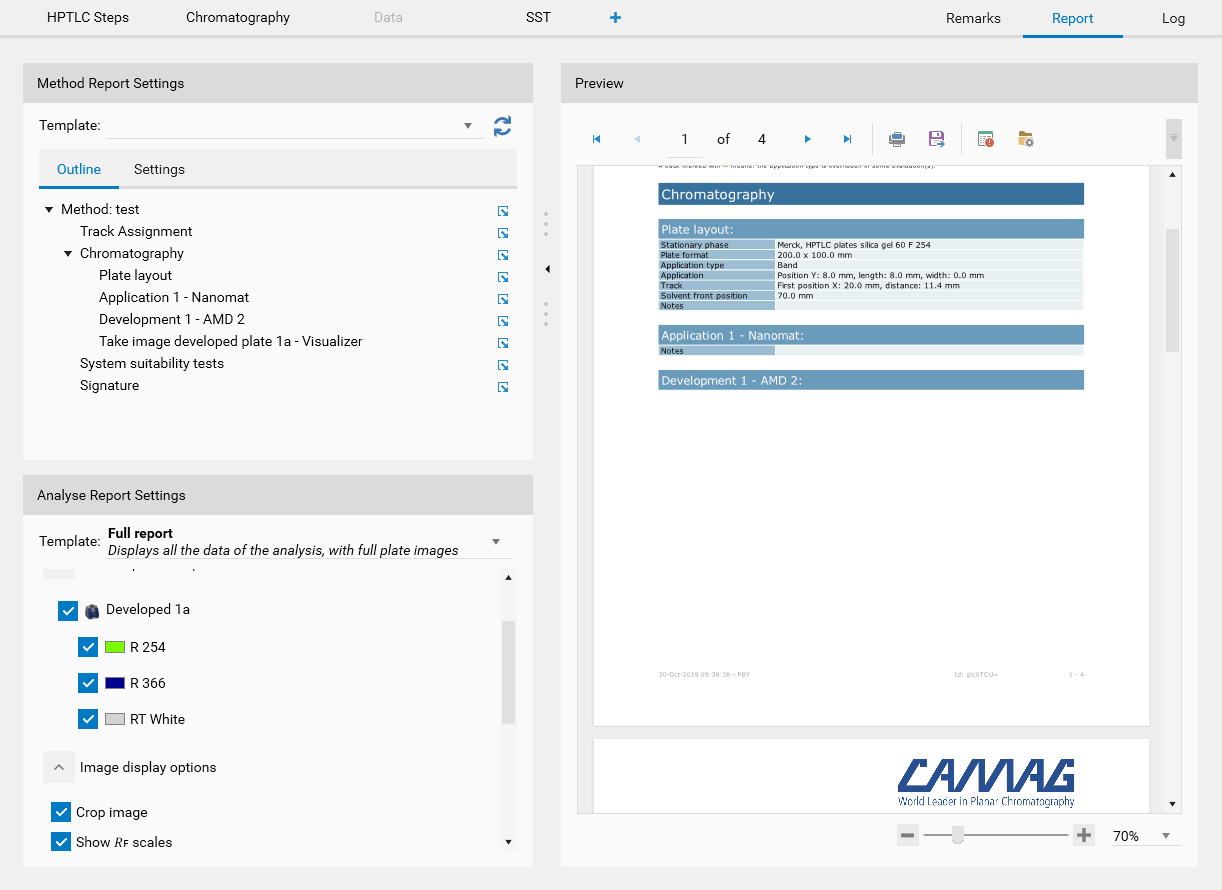Toggle the Crop image checkbox
1222x890 pixels.
[x=61, y=812]
